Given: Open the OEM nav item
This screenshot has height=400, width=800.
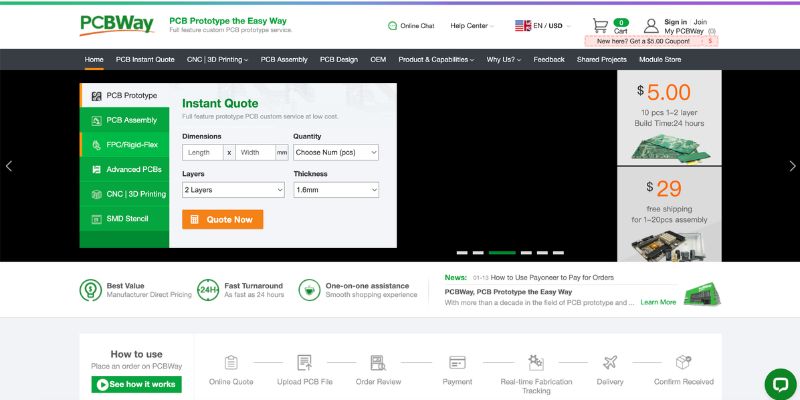Looking at the screenshot, I should point(378,60).
